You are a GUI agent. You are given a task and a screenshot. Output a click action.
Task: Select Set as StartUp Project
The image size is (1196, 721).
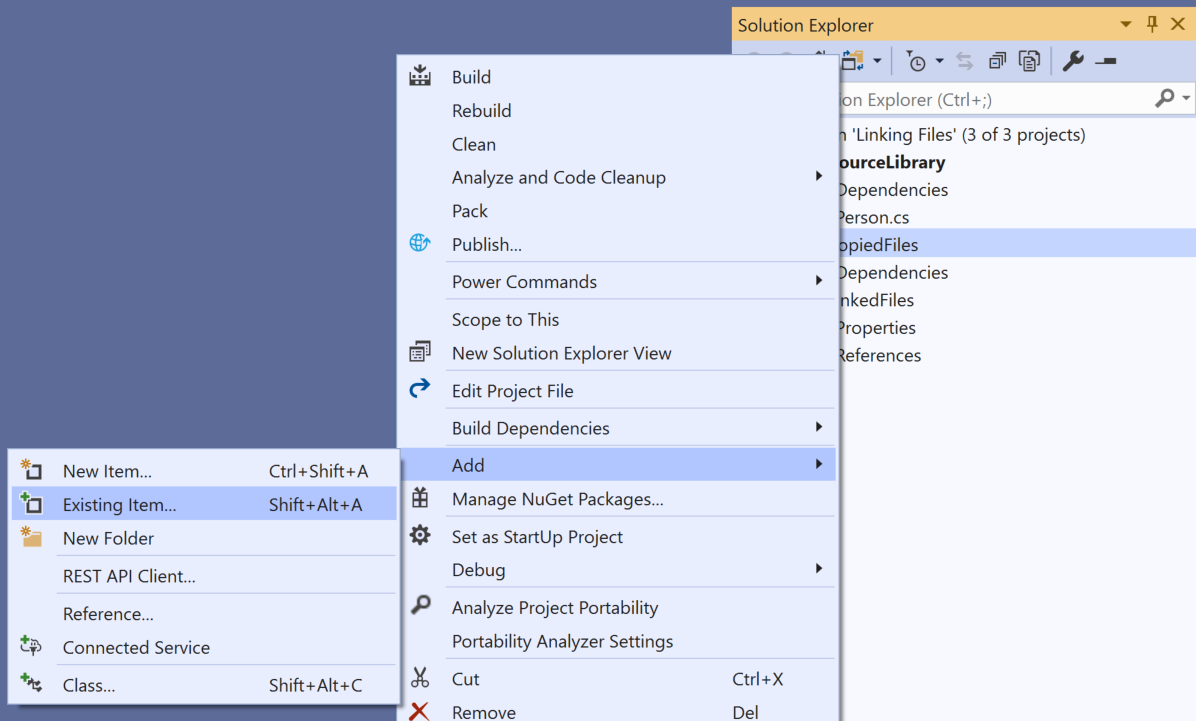(x=537, y=537)
